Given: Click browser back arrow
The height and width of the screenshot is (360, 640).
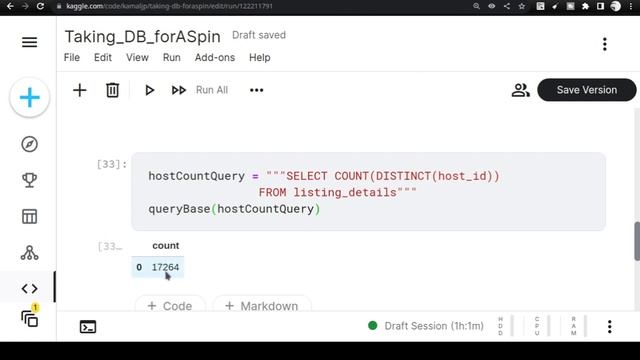Looking at the screenshot, I should [10, 6].
